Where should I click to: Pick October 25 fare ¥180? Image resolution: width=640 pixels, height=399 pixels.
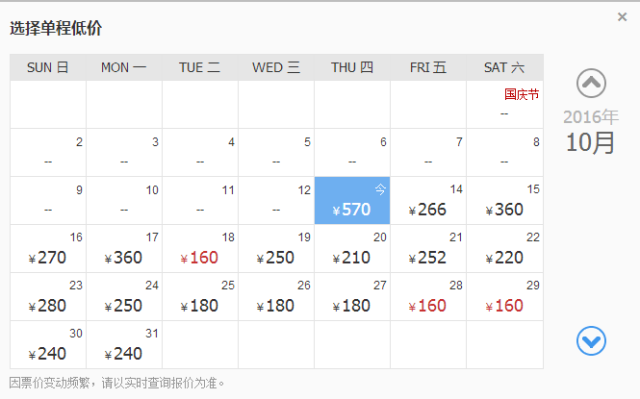pyautogui.click(x=200, y=297)
